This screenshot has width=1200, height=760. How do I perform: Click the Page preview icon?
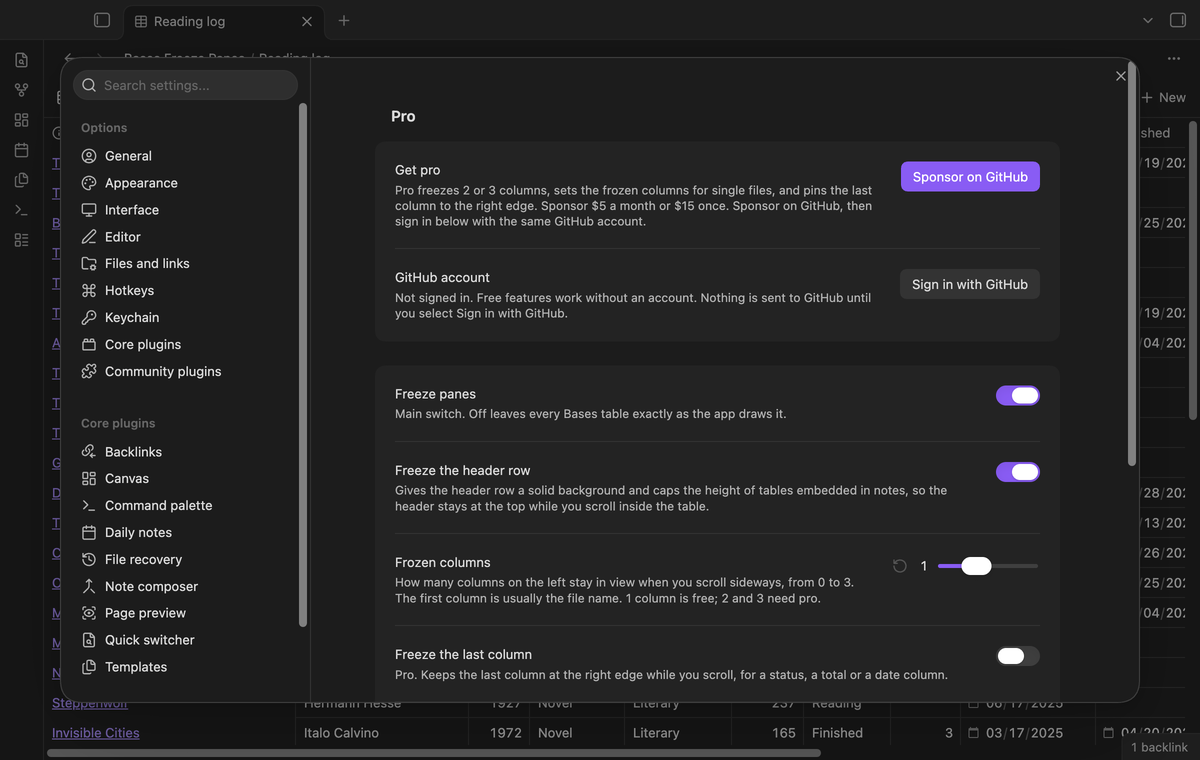pos(89,613)
